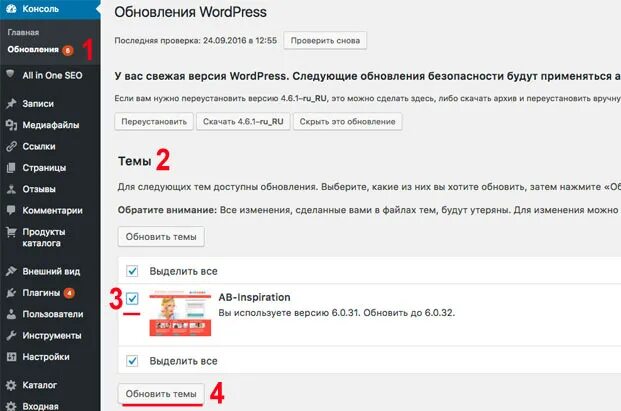Click the Пользователи user icon
Viewport: 621px width, 411px height.
[x=11, y=314]
